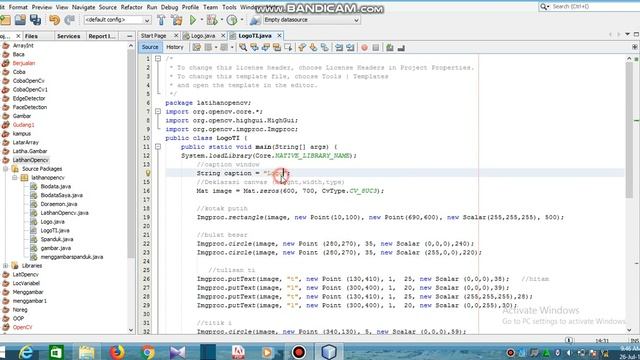Uncomment the selected lines

tap(401, 48)
